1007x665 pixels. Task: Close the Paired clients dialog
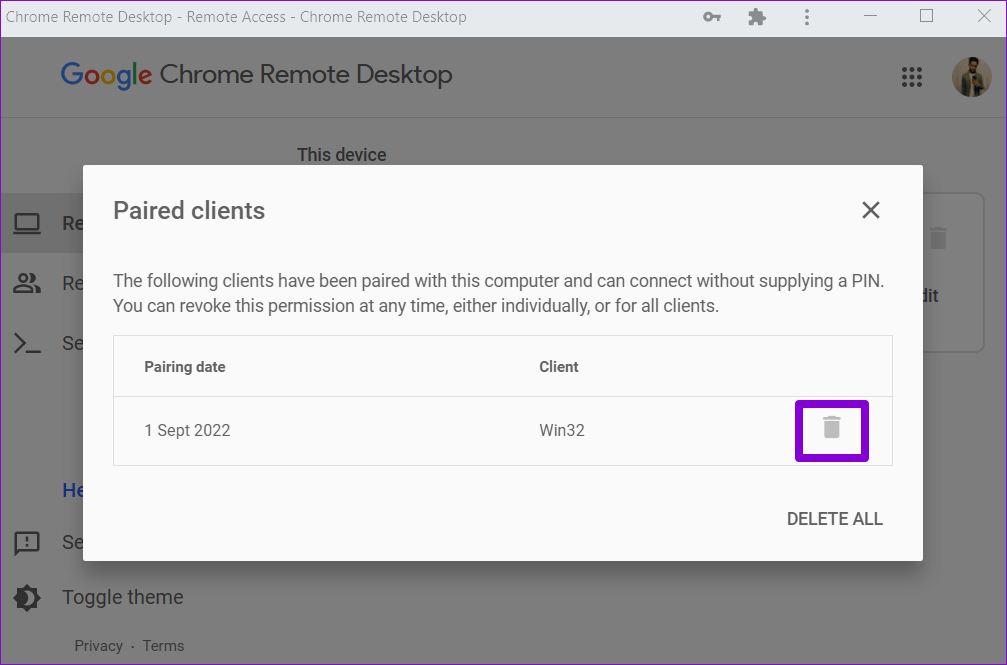871,210
